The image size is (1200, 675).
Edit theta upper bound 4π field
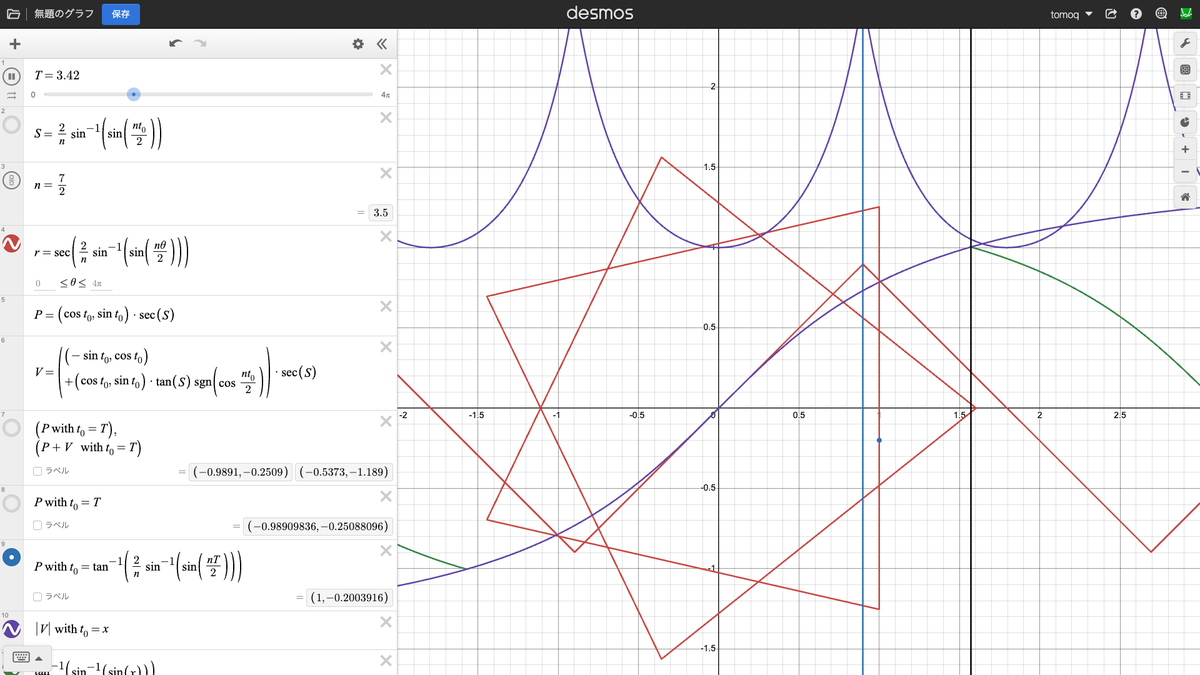100,284
